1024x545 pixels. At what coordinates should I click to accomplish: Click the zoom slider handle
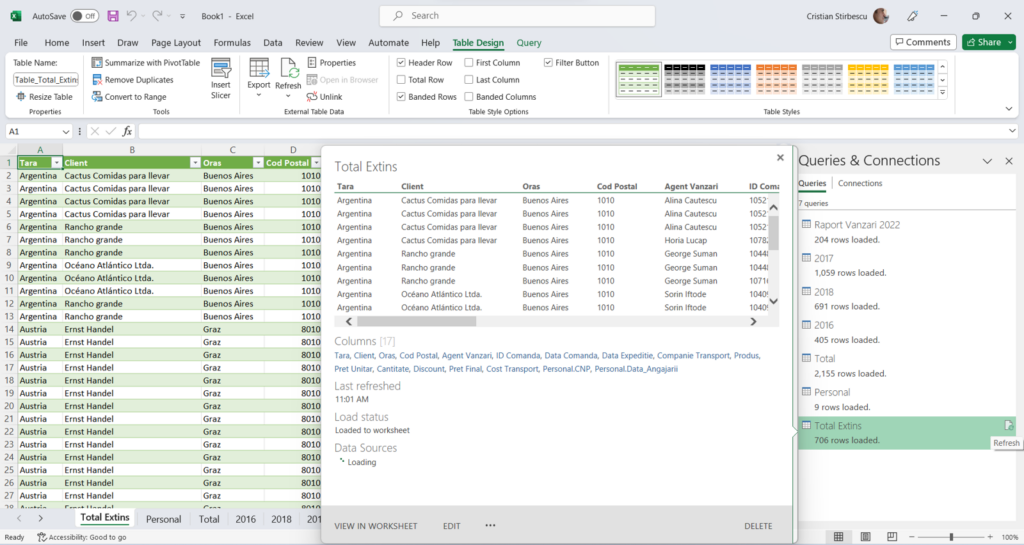(x=951, y=537)
